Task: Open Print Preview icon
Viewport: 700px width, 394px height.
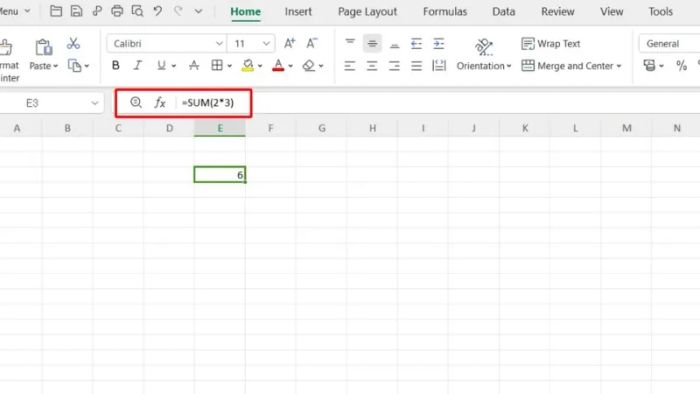Action: point(138,11)
